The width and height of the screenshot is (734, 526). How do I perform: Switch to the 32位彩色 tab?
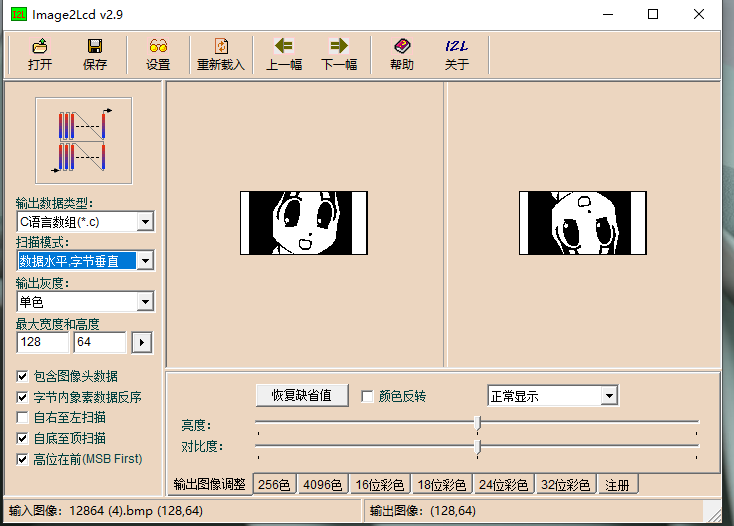(x=565, y=485)
